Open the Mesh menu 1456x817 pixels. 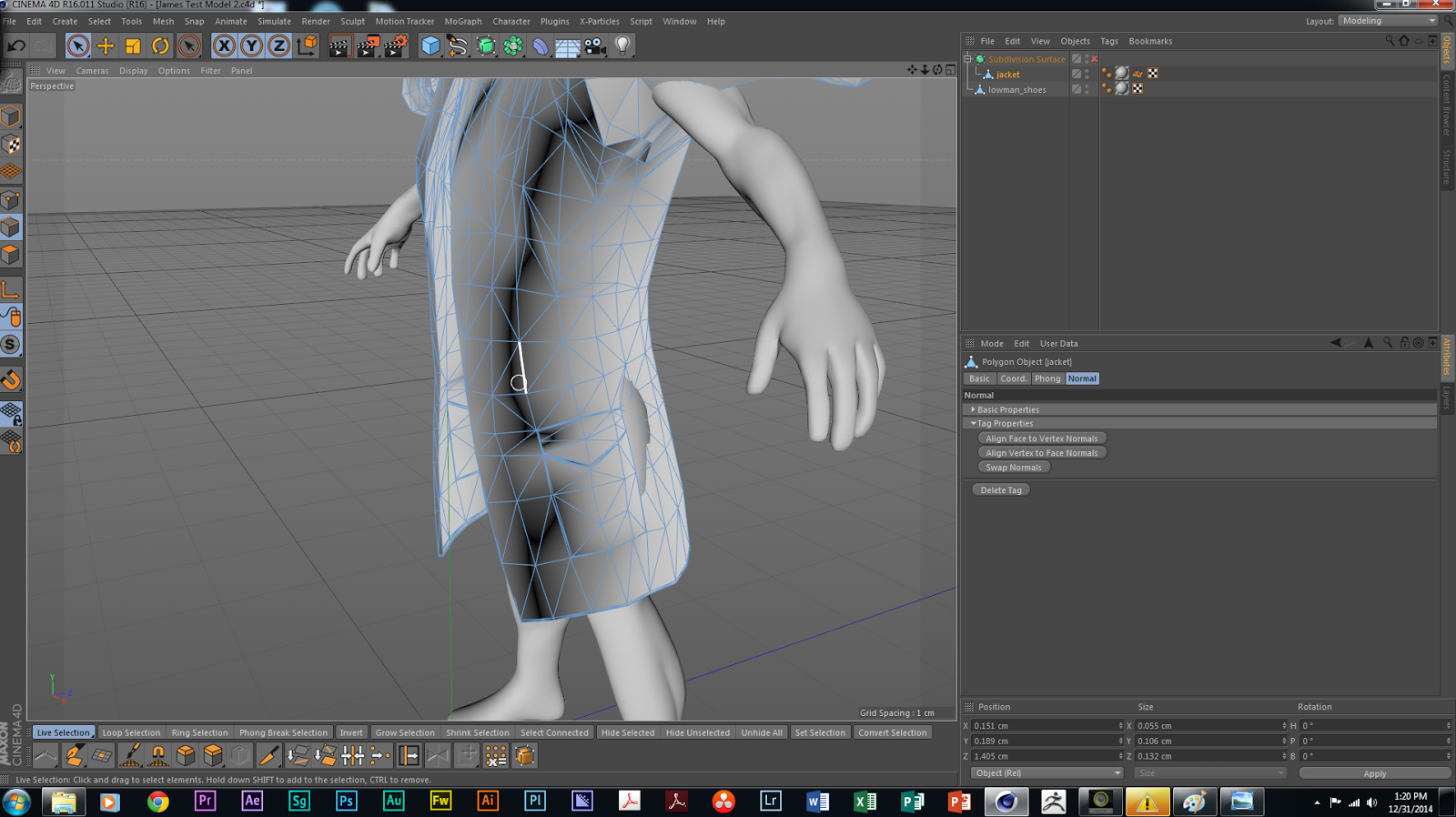[x=163, y=21]
